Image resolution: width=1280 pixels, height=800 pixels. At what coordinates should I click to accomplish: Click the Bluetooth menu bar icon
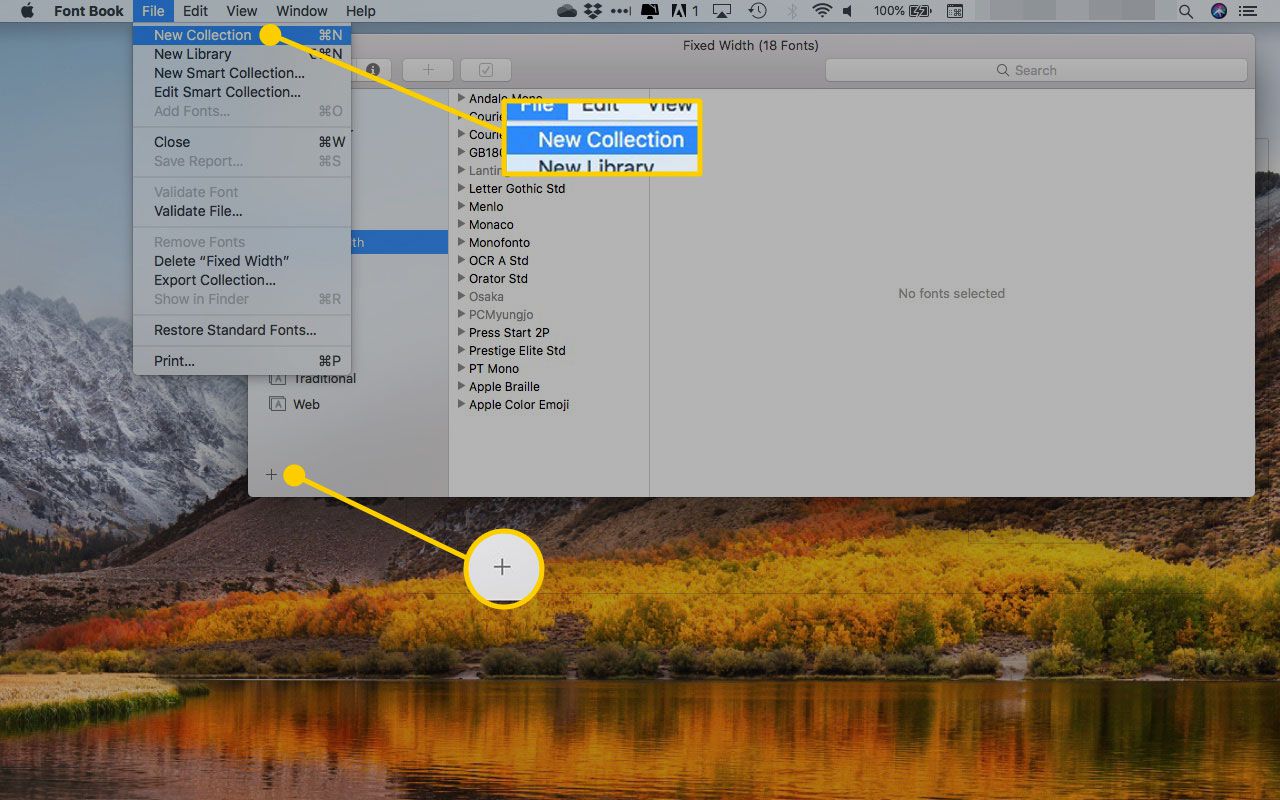pyautogui.click(x=791, y=11)
